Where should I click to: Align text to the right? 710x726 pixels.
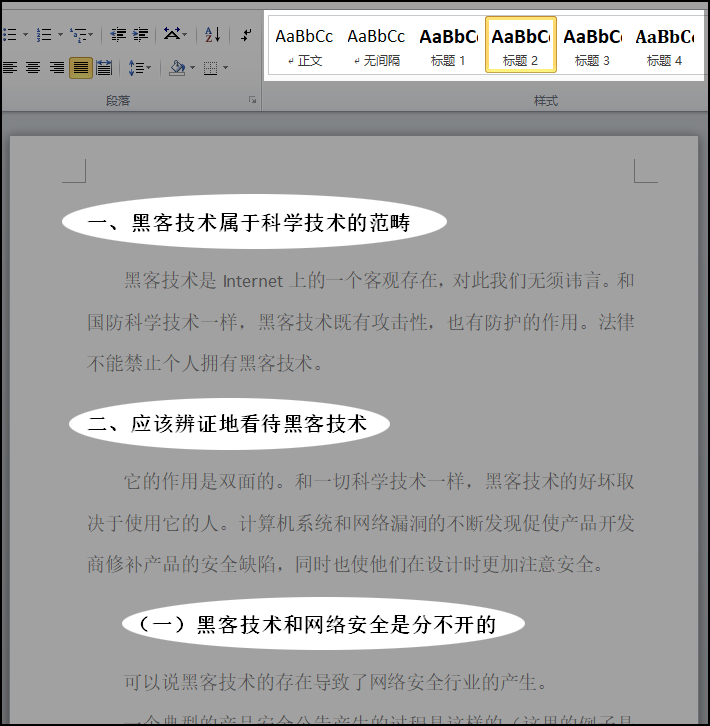[57, 68]
